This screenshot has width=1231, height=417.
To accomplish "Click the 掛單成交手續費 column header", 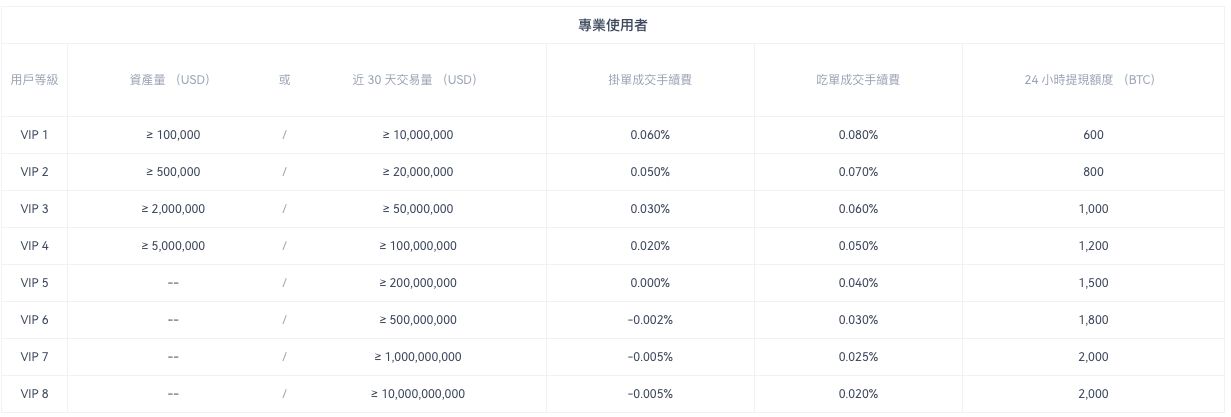I will pyautogui.click(x=650, y=80).
